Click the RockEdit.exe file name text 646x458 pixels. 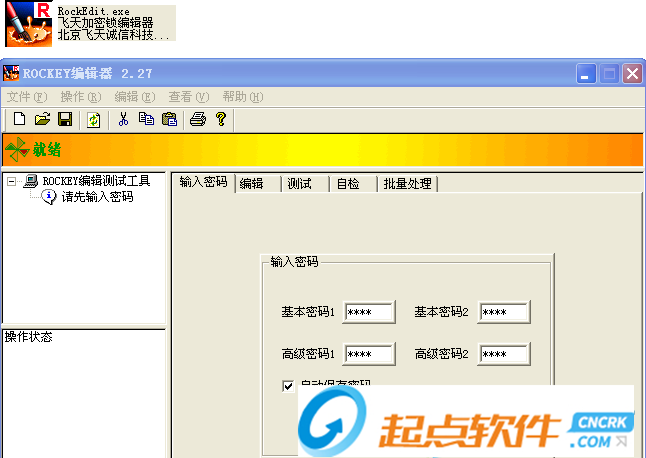[x=94, y=11]
